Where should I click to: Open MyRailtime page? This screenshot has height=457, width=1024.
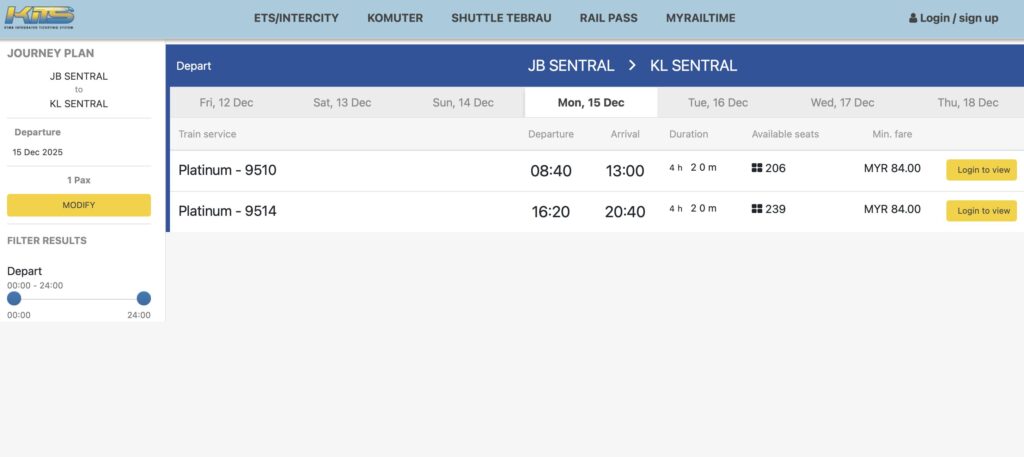(x=700, y=18)
